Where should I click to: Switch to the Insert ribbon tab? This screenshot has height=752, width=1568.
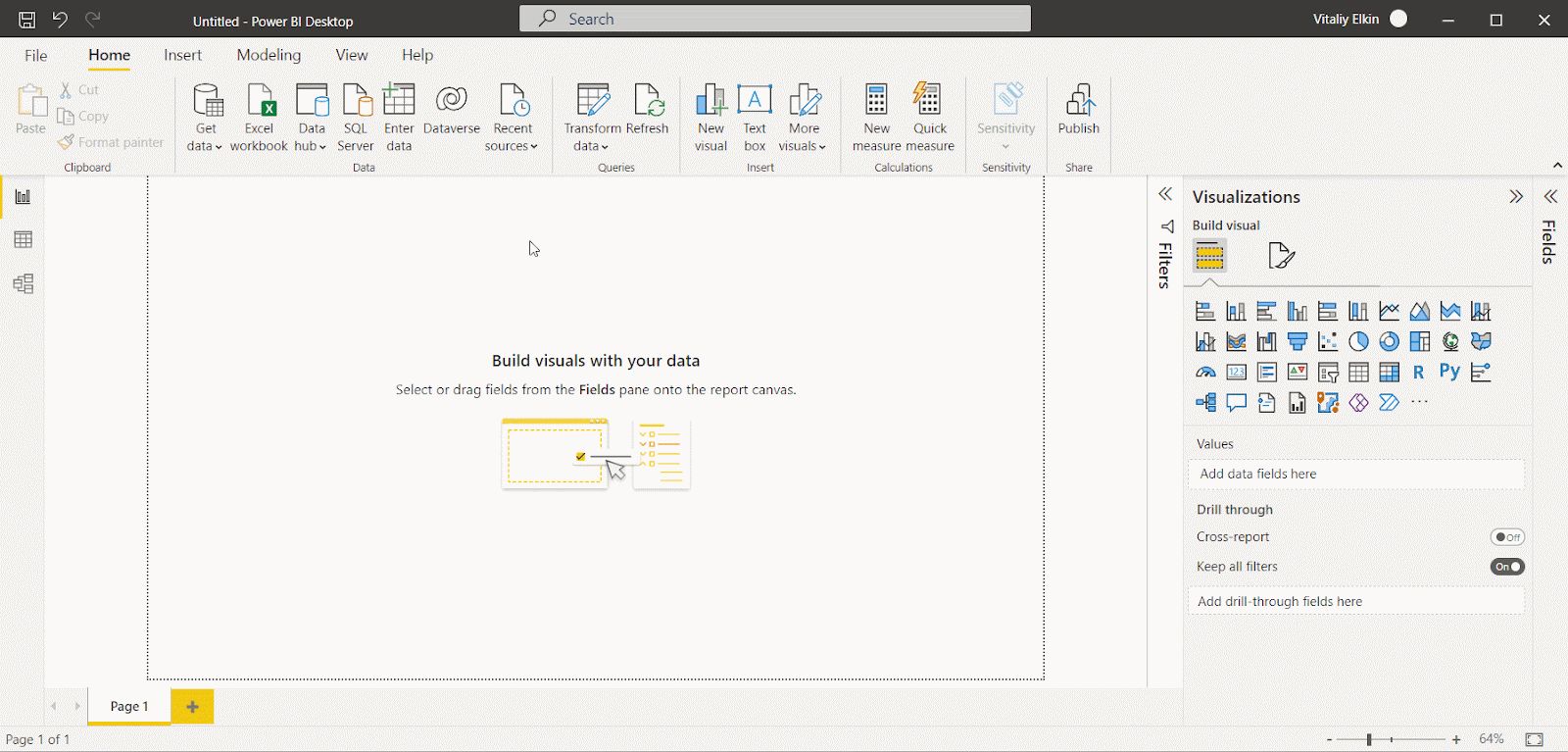(x=182, y=55)
